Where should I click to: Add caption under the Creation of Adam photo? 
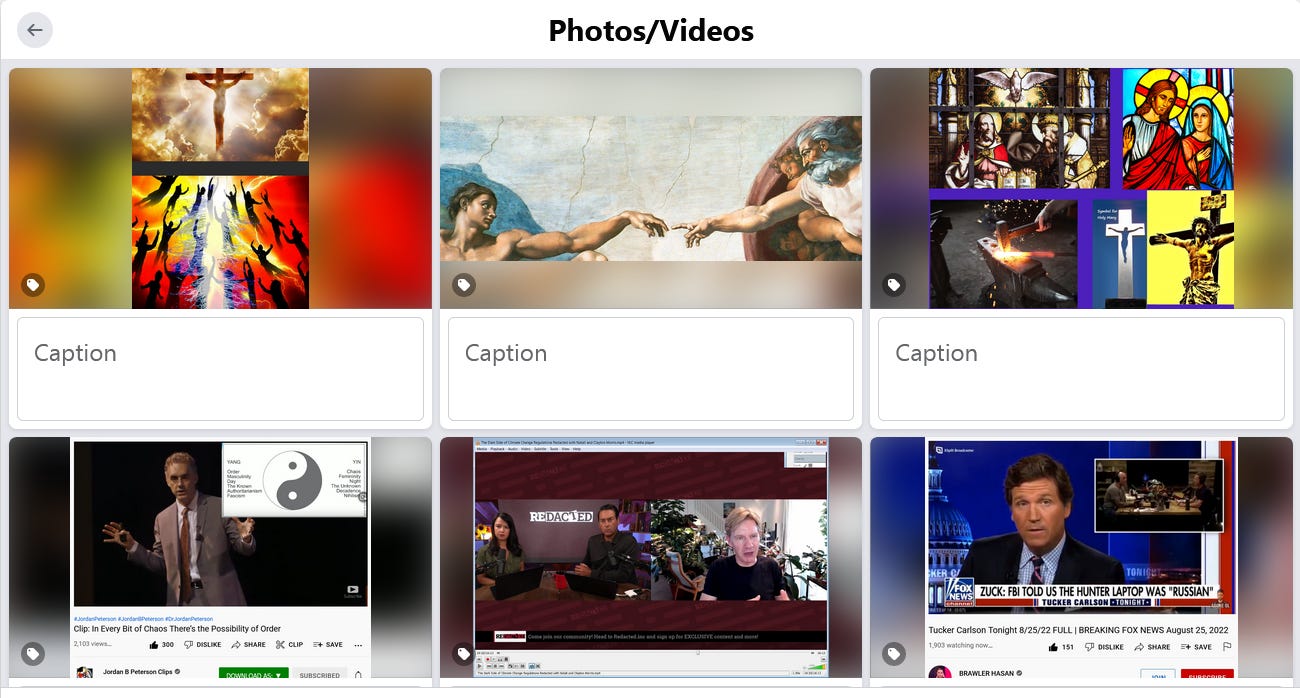(651, 369)
